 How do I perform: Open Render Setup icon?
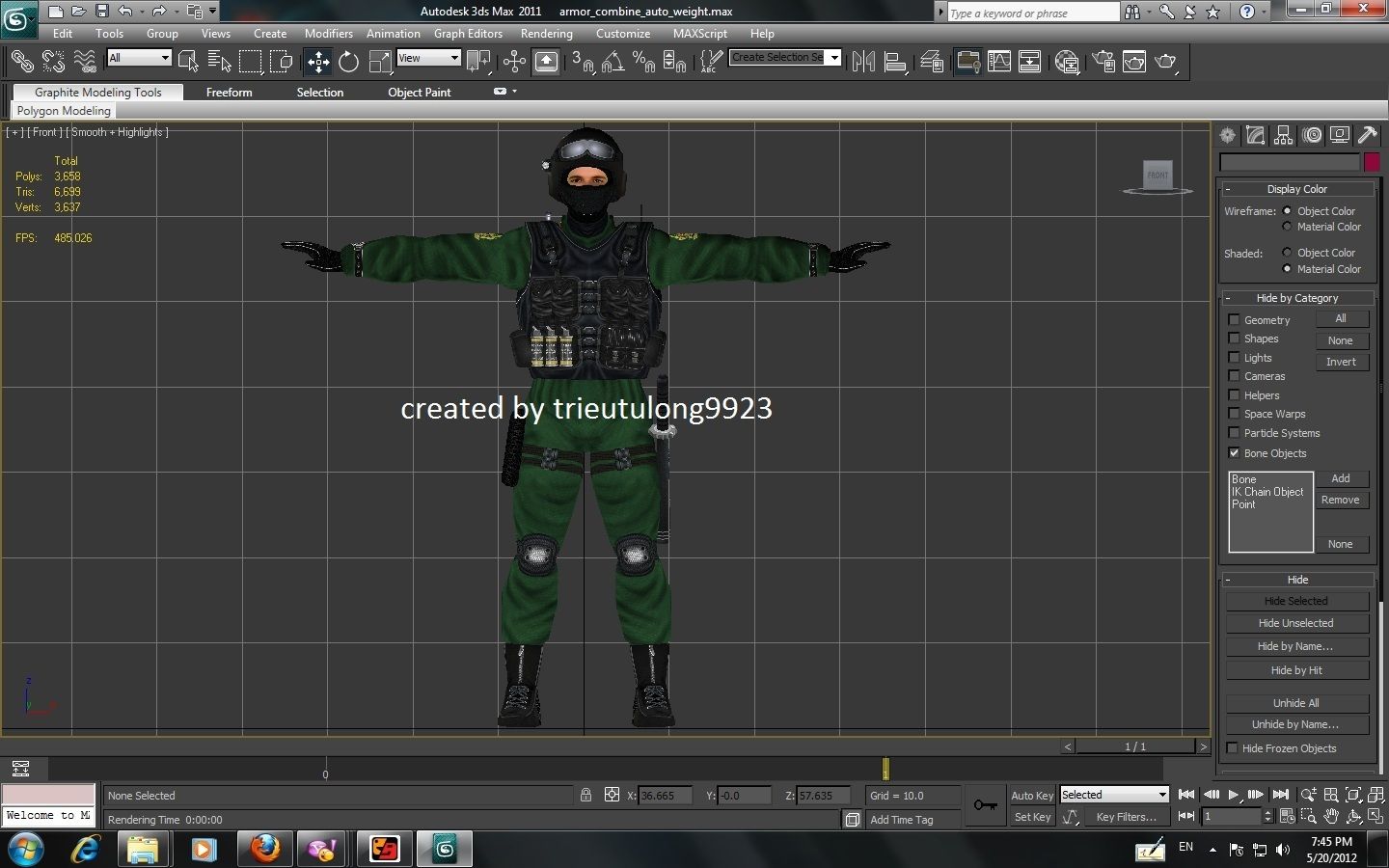(x=1104, y=62)
